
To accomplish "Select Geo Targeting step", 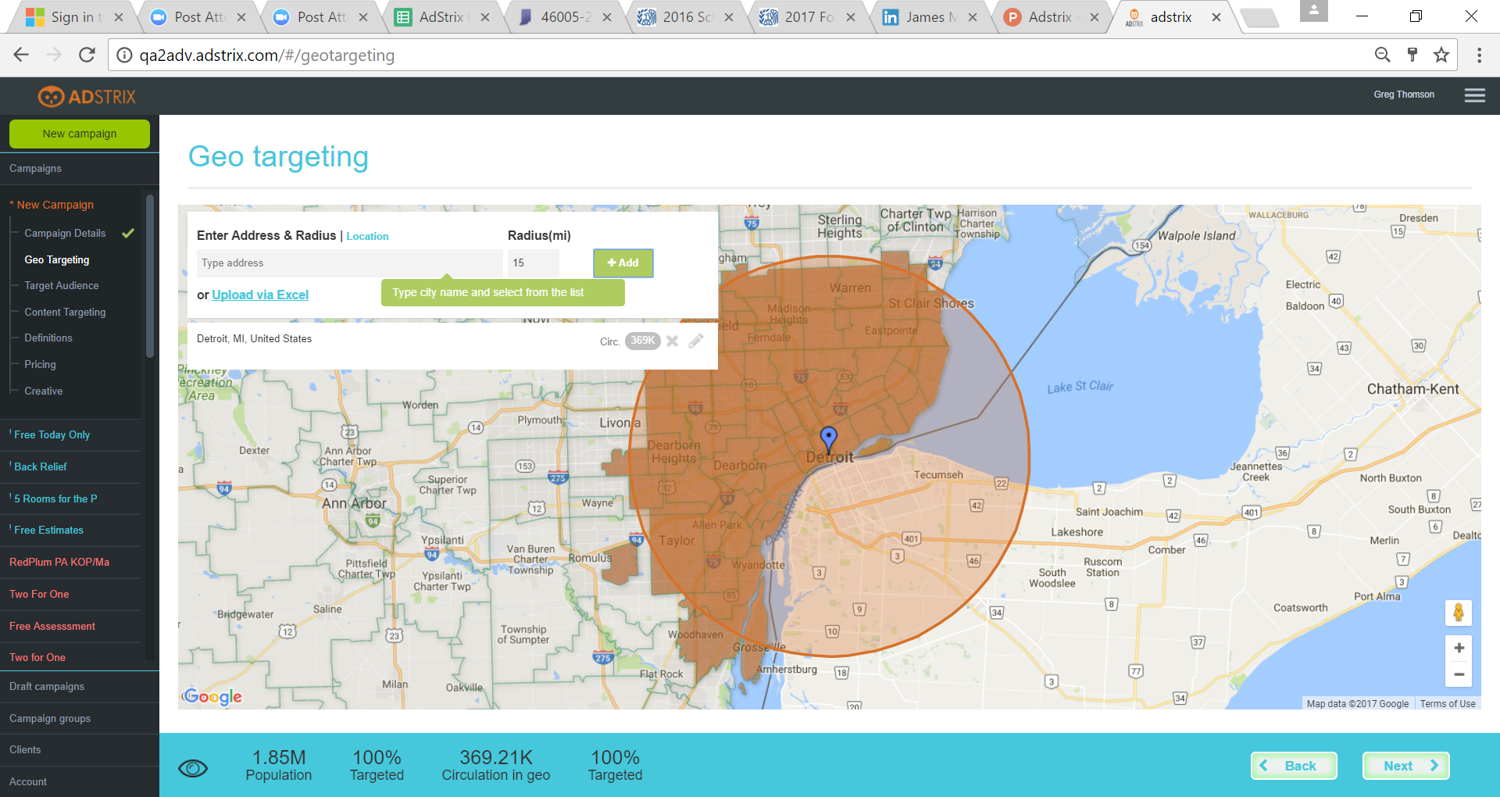I will point(57,260).
